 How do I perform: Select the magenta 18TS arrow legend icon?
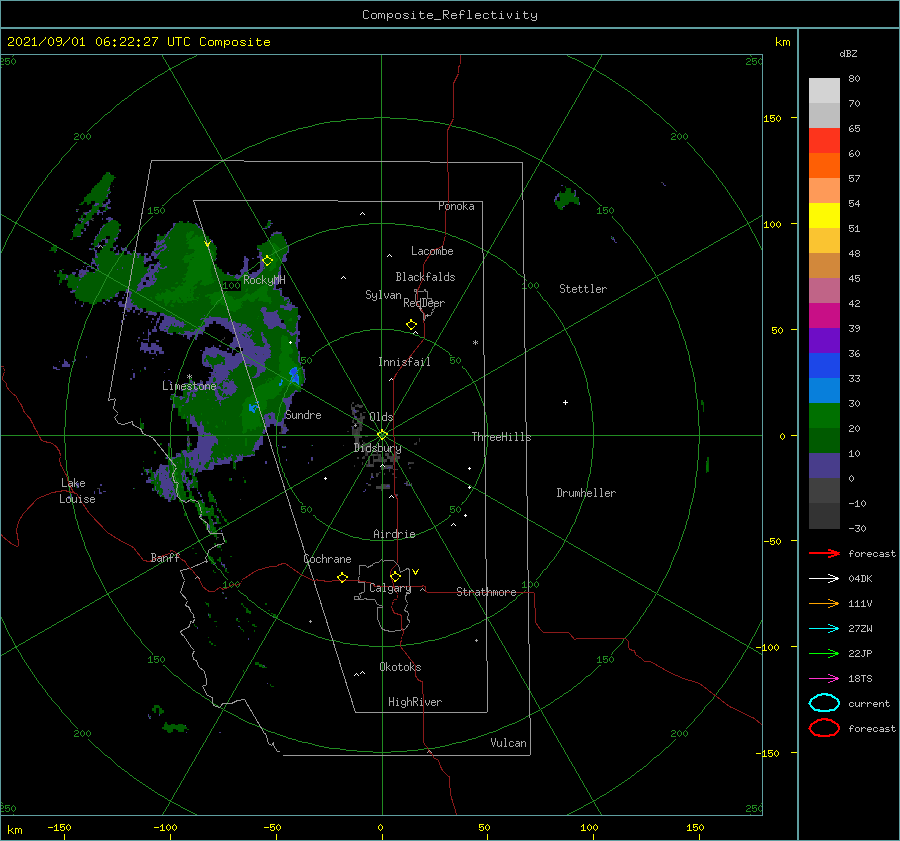[x=824, y=679]
